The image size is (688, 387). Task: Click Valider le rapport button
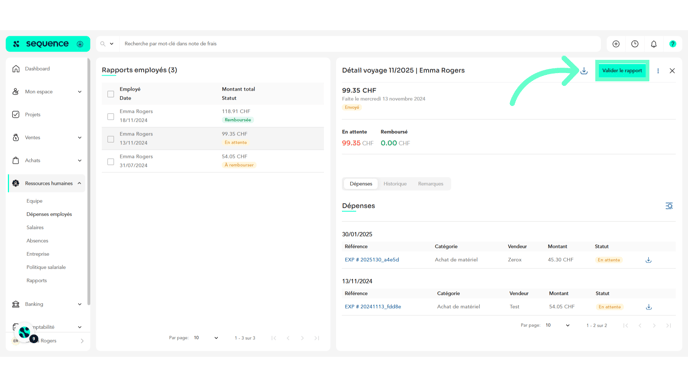pyautogui.click(x=622, y=71)
